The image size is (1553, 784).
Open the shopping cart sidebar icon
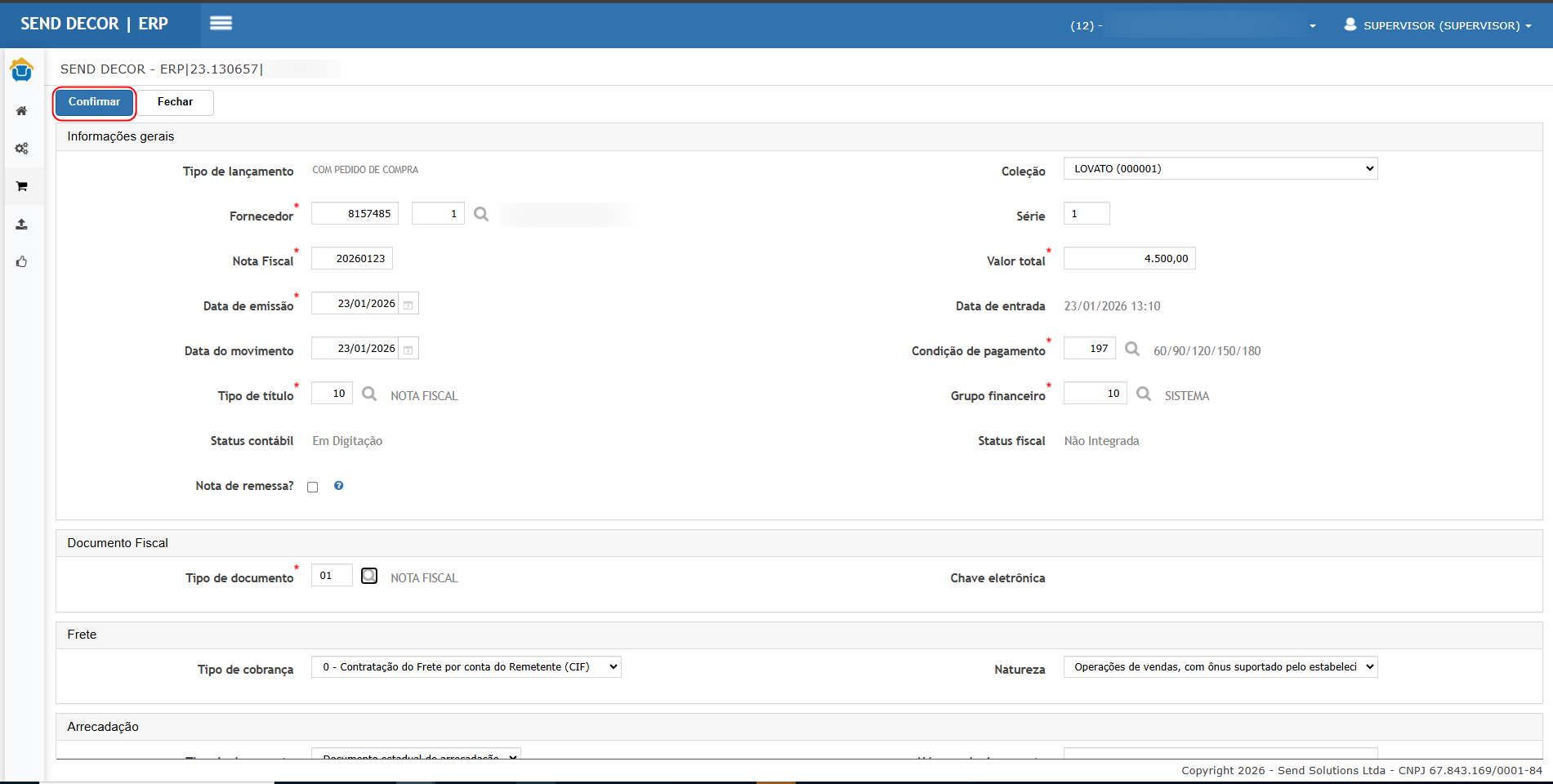22,186
